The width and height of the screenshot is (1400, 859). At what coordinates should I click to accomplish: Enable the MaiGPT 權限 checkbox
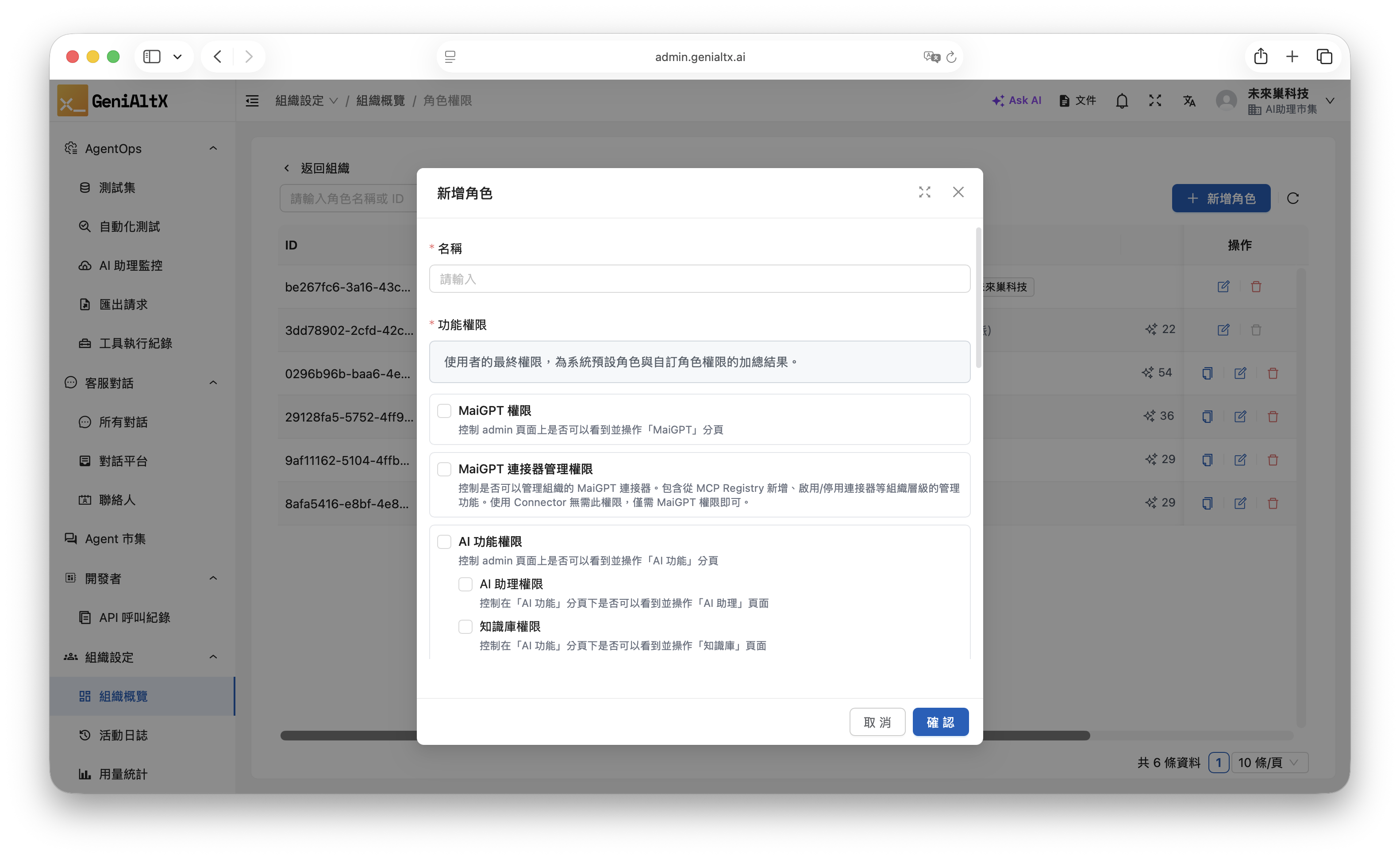click(444, 411)
